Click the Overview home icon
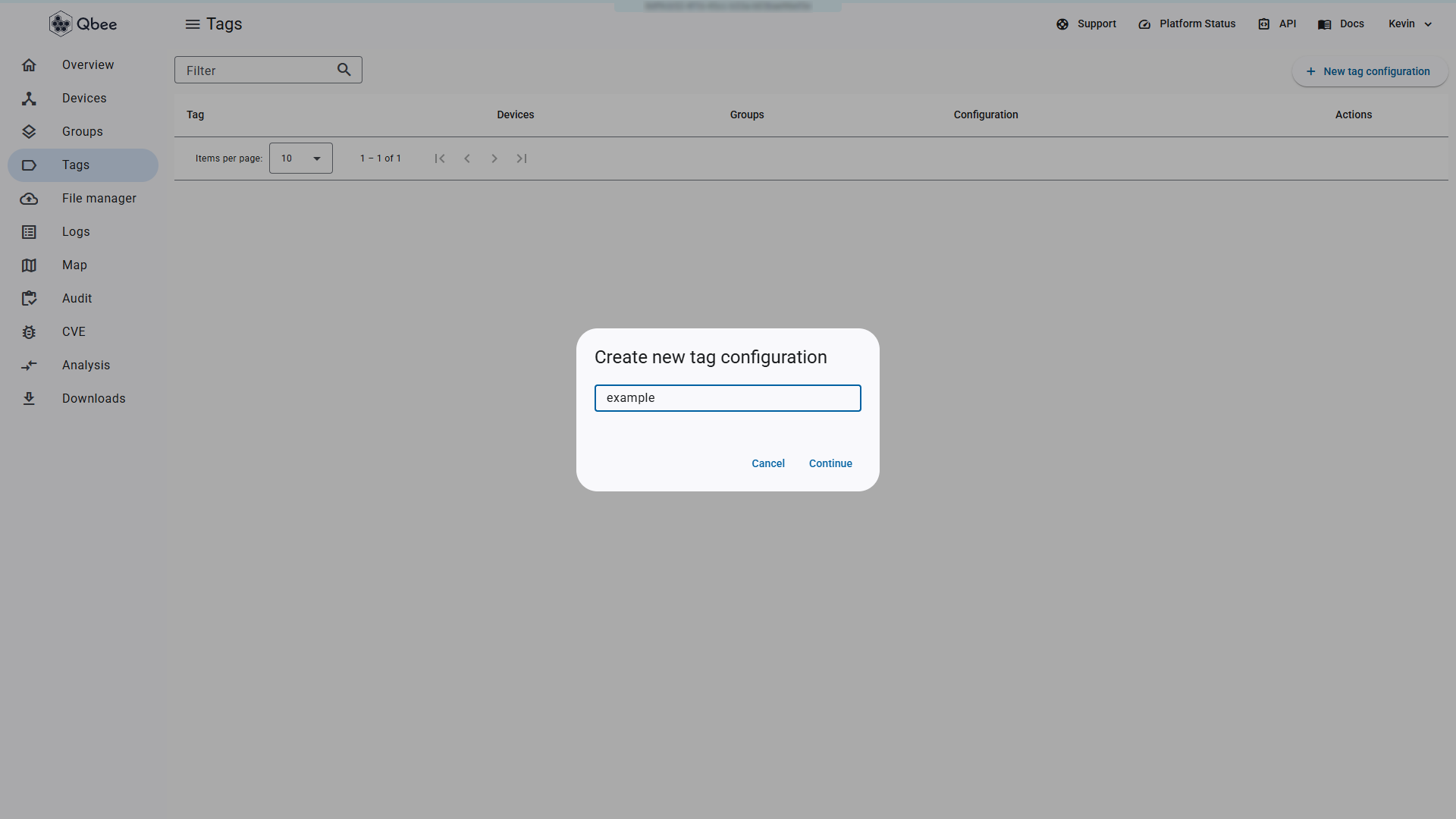This screenshot has width=1456, height=819. (29, 65)
